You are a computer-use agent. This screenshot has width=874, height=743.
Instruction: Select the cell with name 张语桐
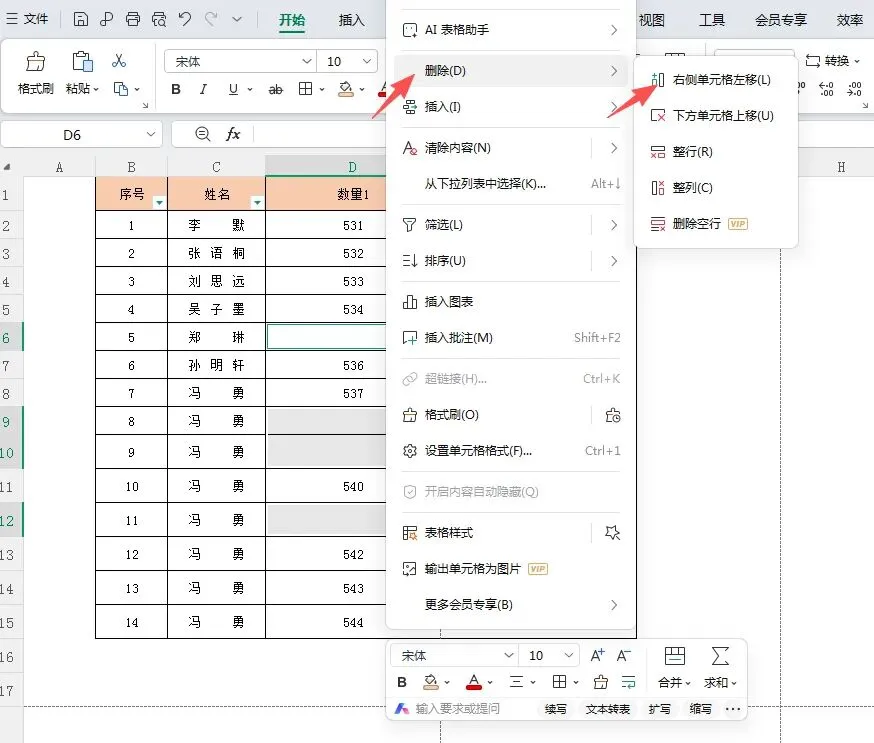tap(216, 254)
